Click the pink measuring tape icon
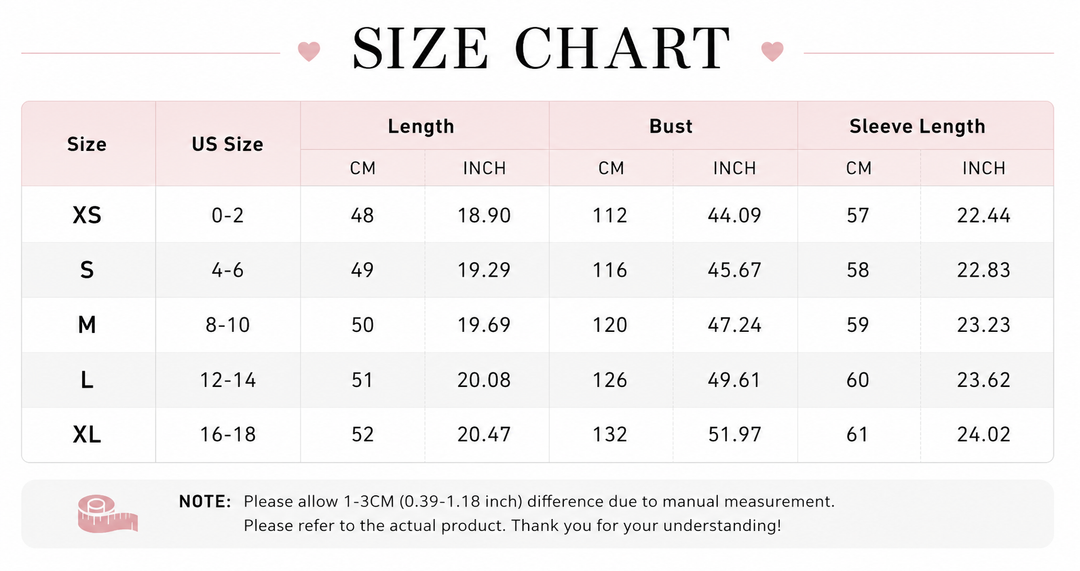 [107, 515]
